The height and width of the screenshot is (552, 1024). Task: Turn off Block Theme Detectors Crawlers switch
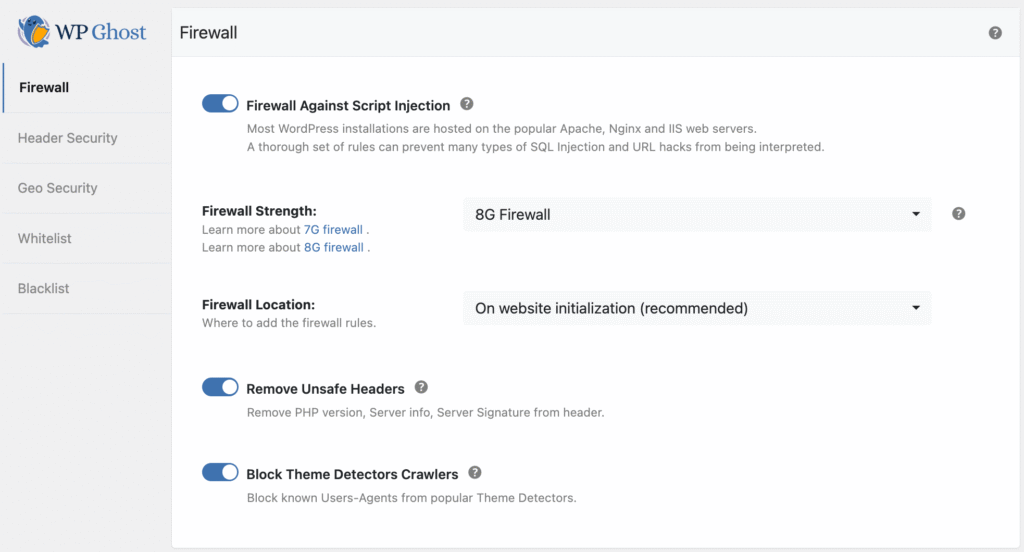pos(220,472)
